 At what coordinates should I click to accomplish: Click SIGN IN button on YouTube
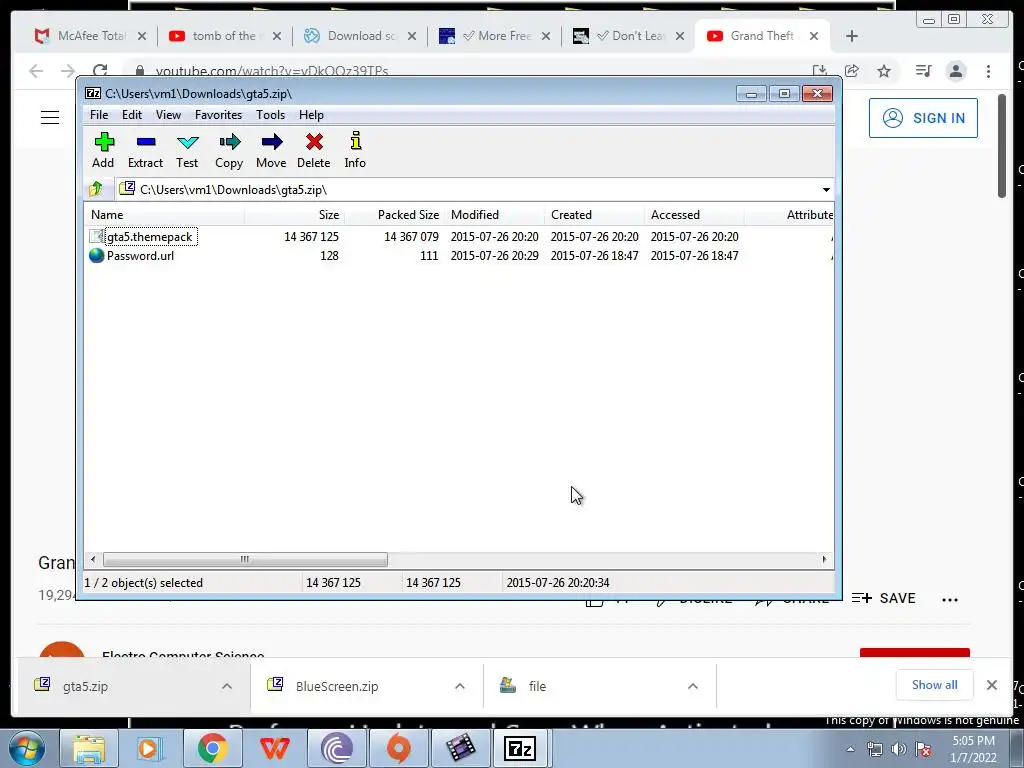pos(923,118)
